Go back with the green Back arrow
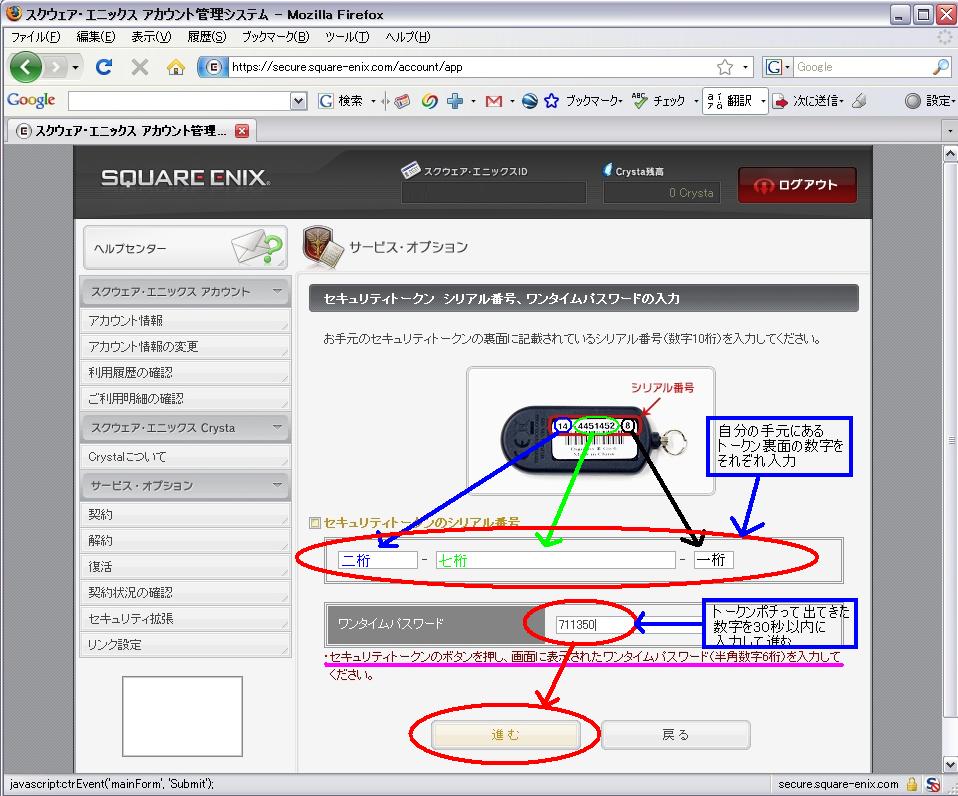 click(x=26, y=67)
